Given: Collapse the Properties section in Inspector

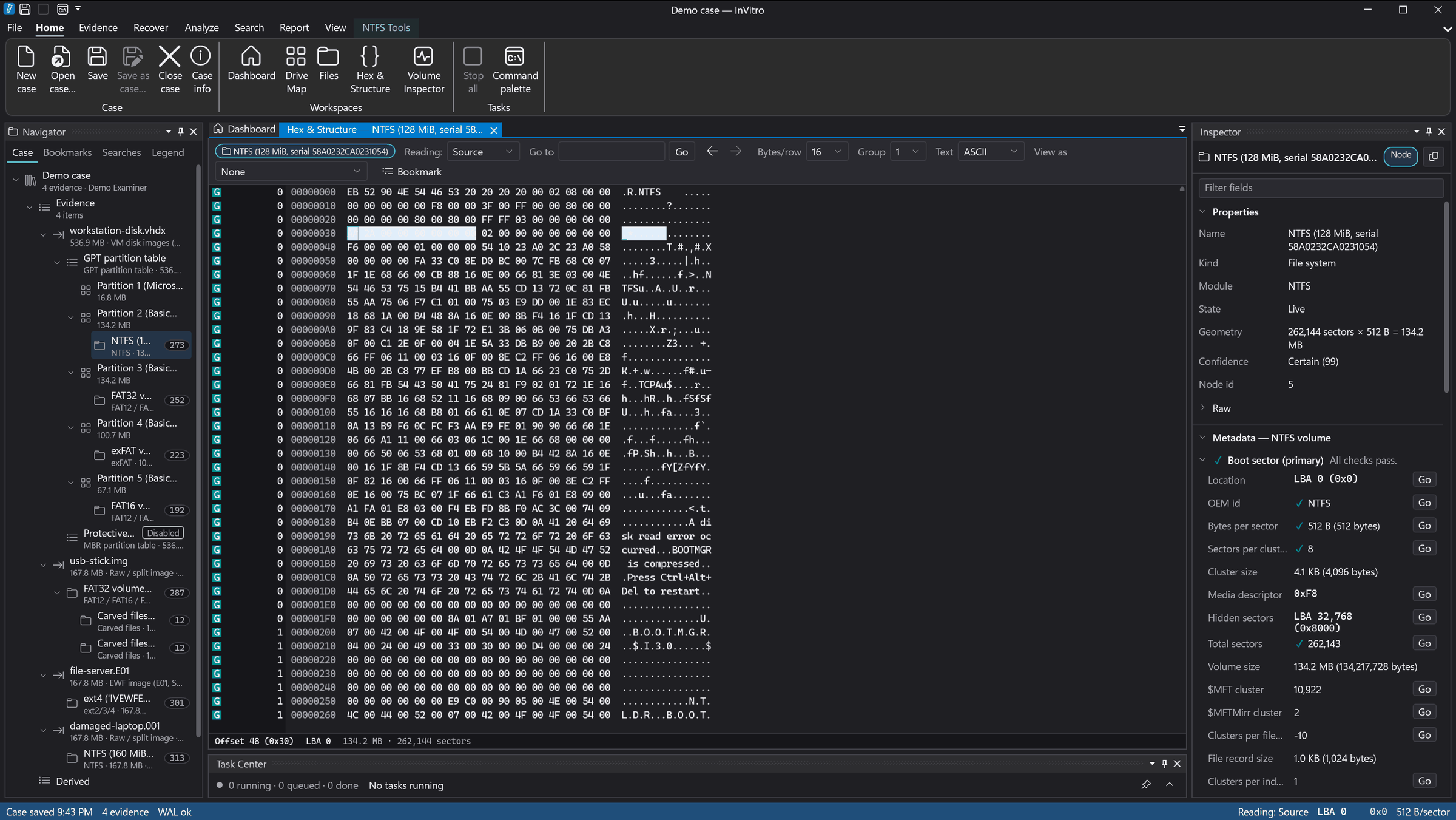Looking at the screenshot, I should (x=1202, y=212).
